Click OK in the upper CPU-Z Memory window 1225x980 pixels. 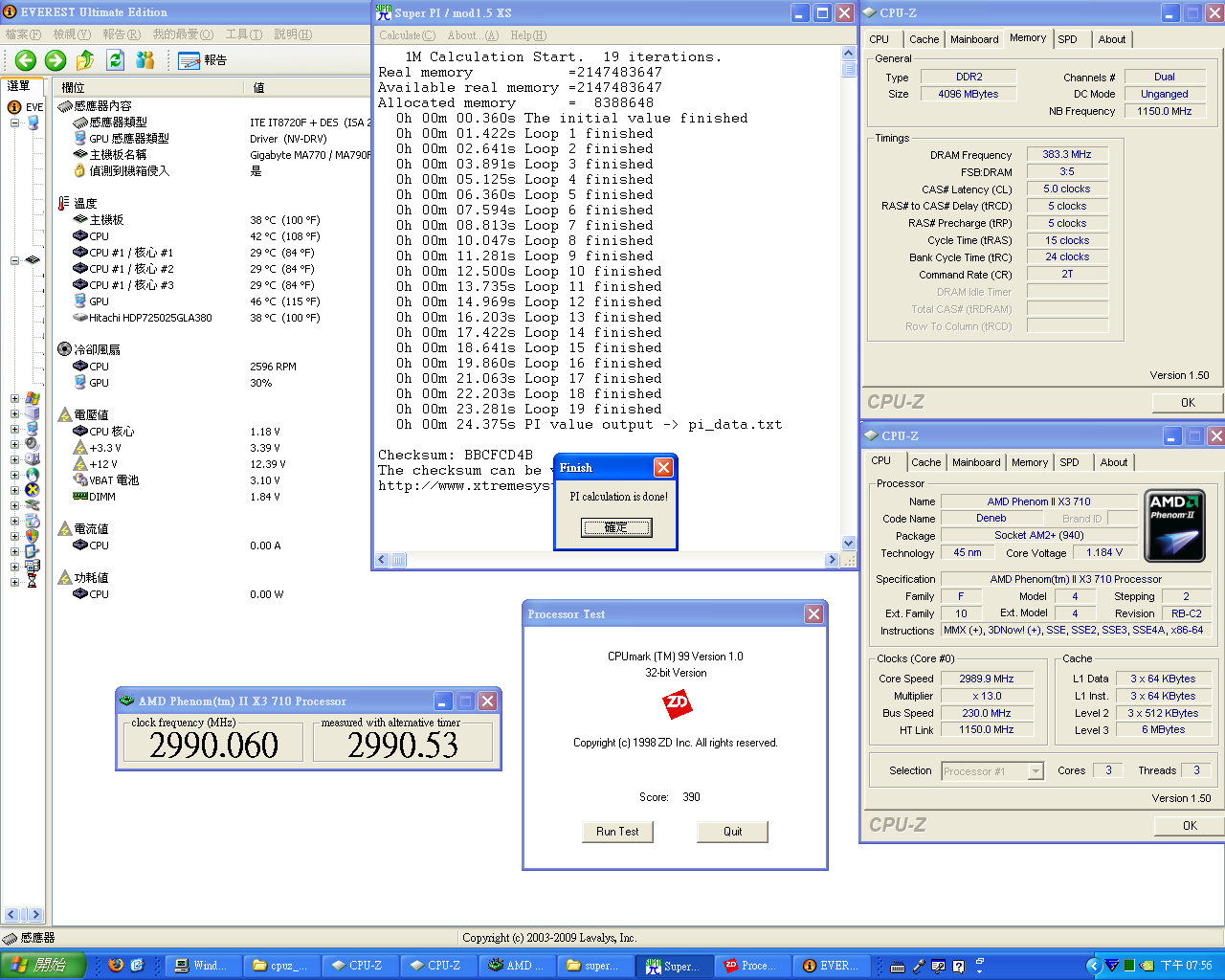[x=1188, y=402]
